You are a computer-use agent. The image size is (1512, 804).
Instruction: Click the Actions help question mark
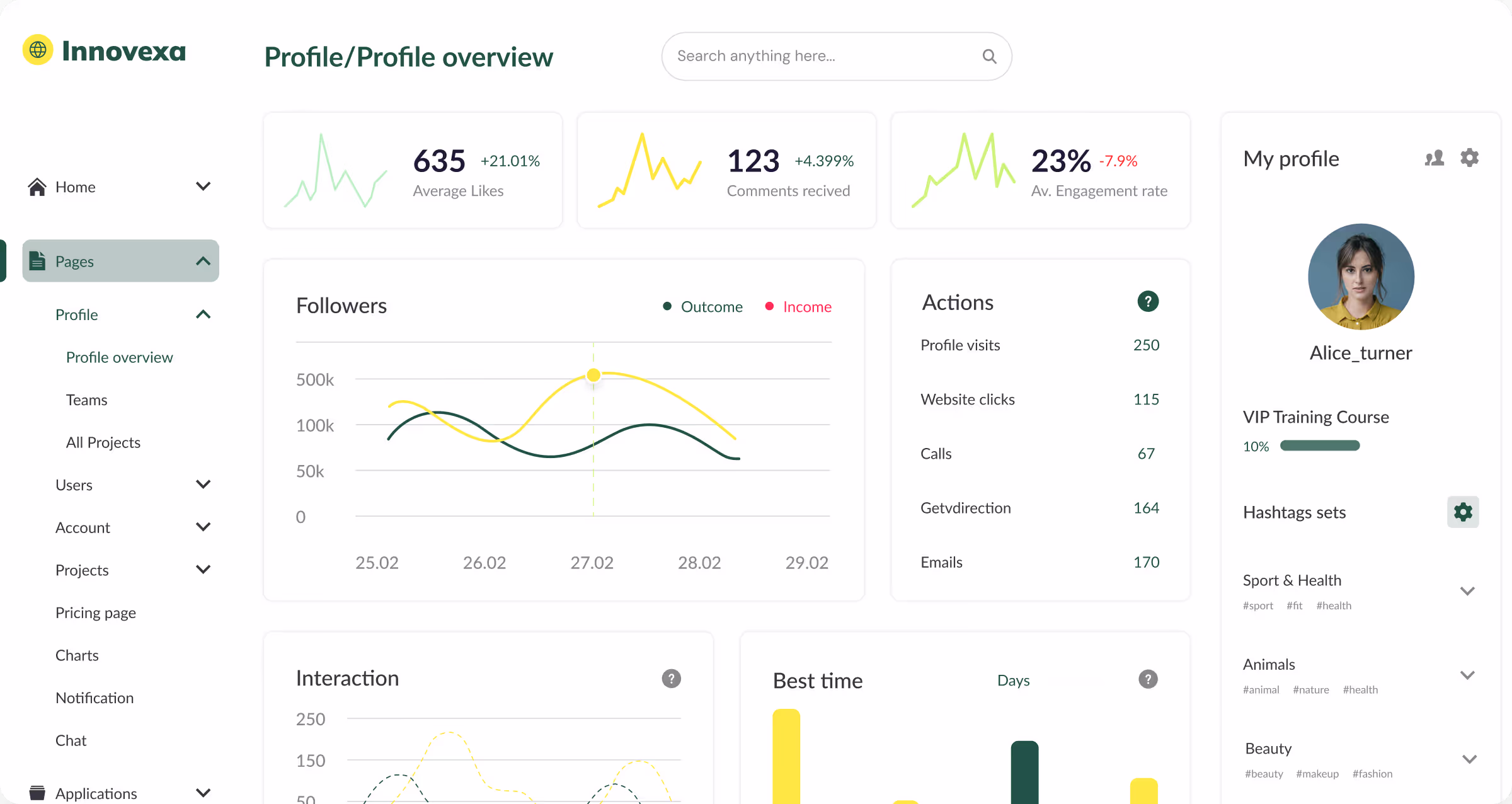tap(1147, 302)
